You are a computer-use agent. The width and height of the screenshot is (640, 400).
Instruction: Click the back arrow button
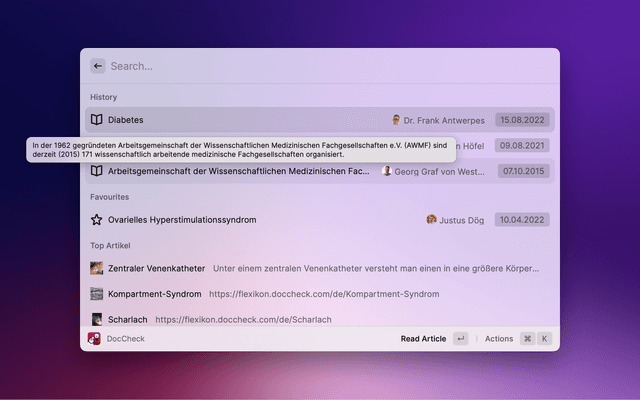[97, 66]
